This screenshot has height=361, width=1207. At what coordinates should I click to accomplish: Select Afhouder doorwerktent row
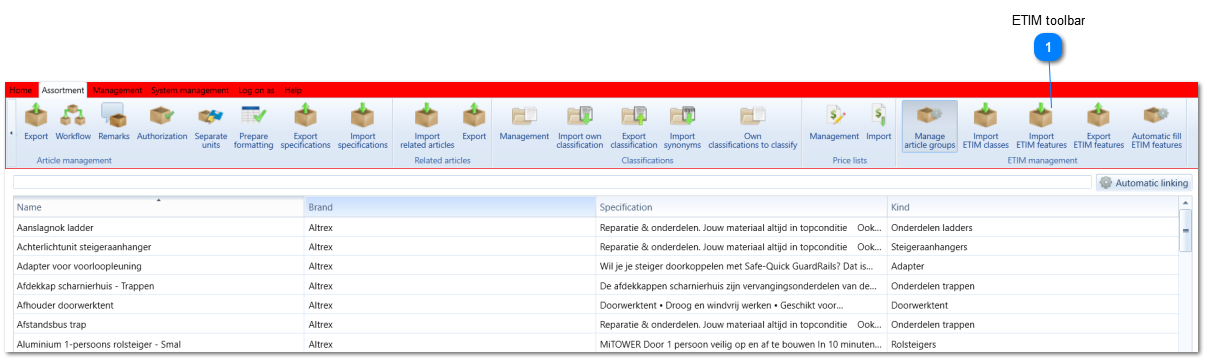coord(596,305)
